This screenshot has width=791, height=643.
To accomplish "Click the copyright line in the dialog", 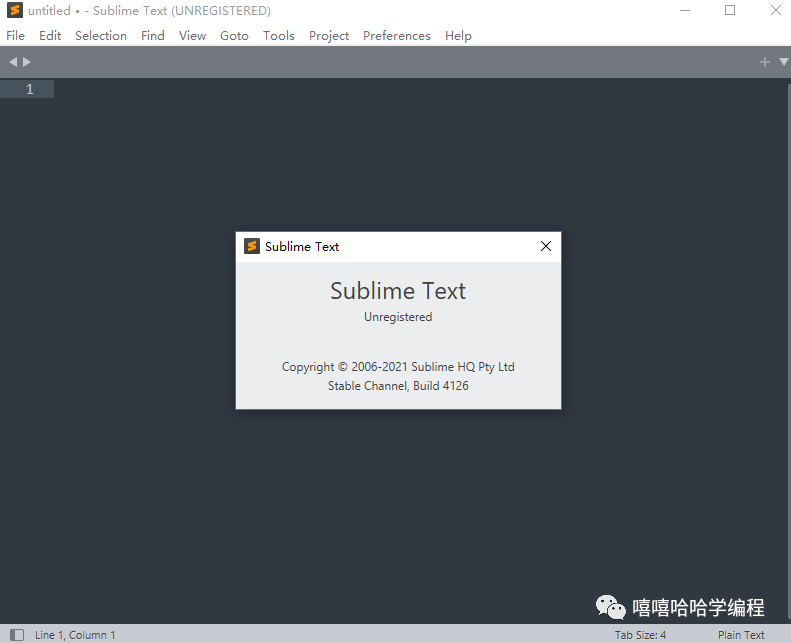I will pyautogui.click(x=398, y=367).
